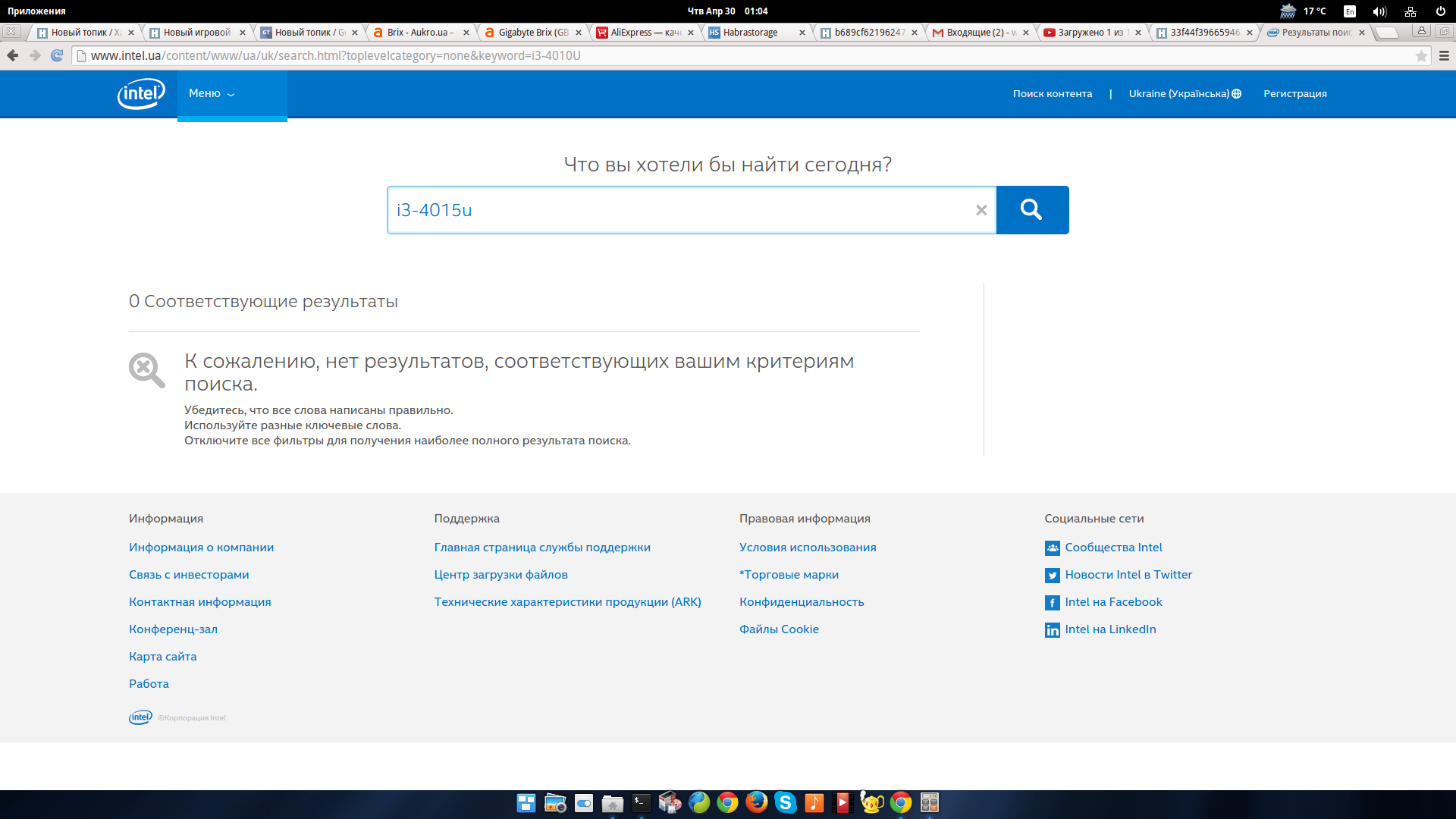
Task: Change region via Ukraine (Українська)
Action: 1185,94
